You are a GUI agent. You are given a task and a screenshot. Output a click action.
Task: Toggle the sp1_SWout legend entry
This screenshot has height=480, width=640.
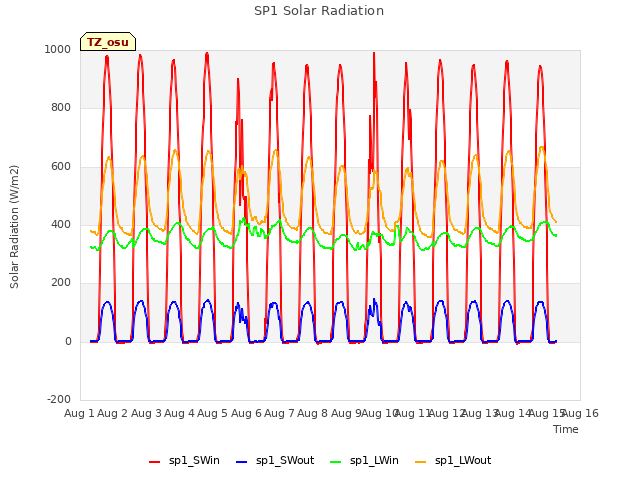pyautogui.click(x=276, y=460)
